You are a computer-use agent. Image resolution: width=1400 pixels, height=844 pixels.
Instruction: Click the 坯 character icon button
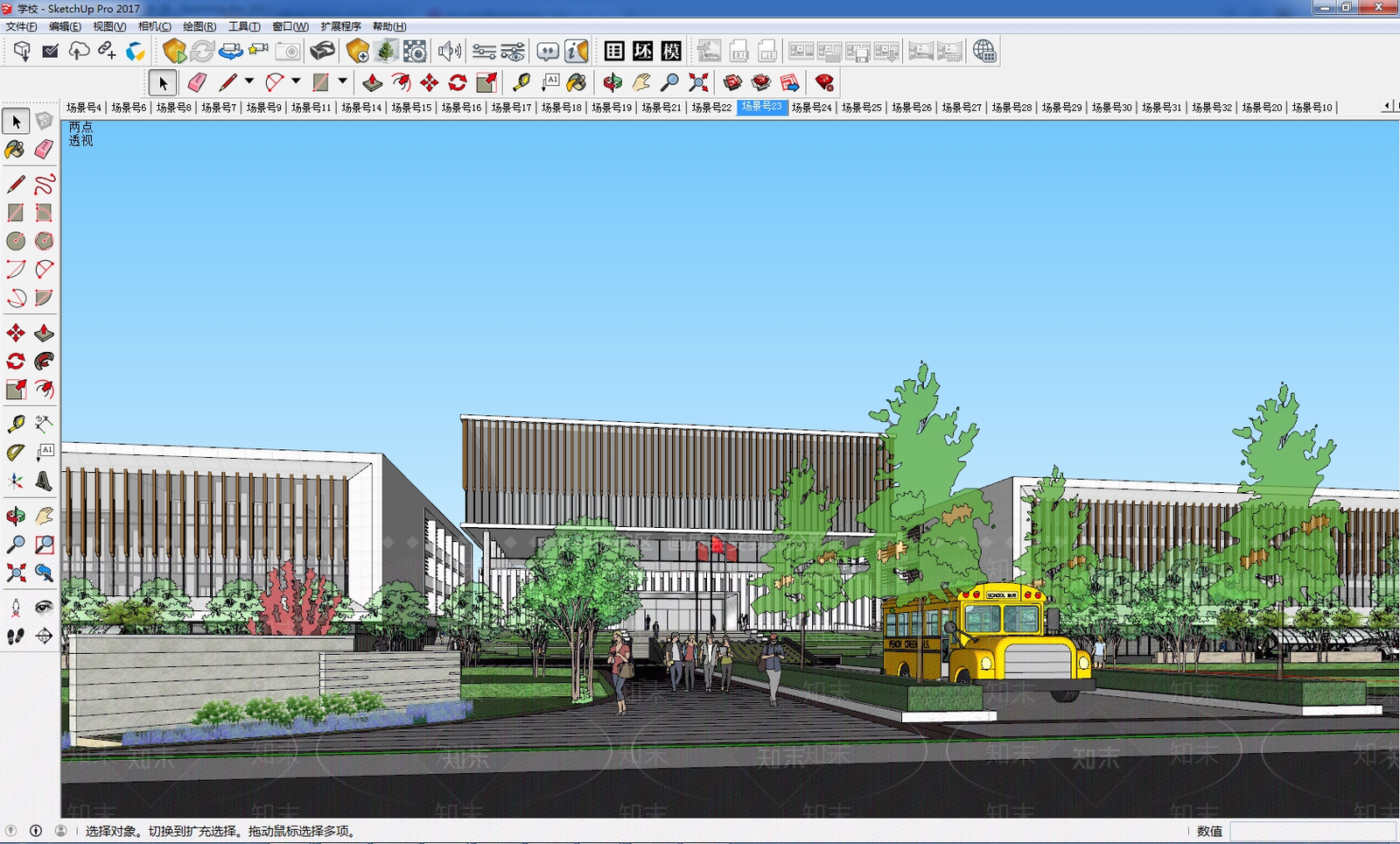(x=643, y=52)
